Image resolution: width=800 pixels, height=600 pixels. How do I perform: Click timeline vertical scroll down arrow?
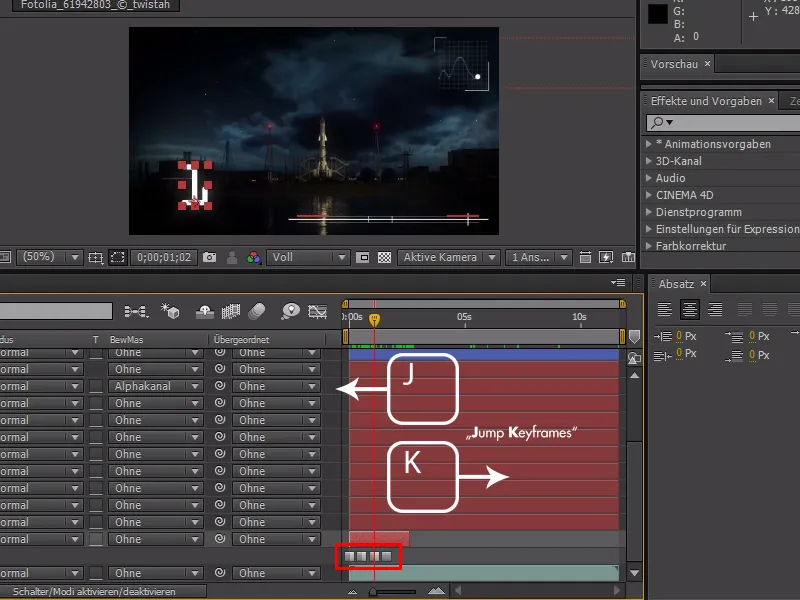pyautogui.click(x=634, y=573)
